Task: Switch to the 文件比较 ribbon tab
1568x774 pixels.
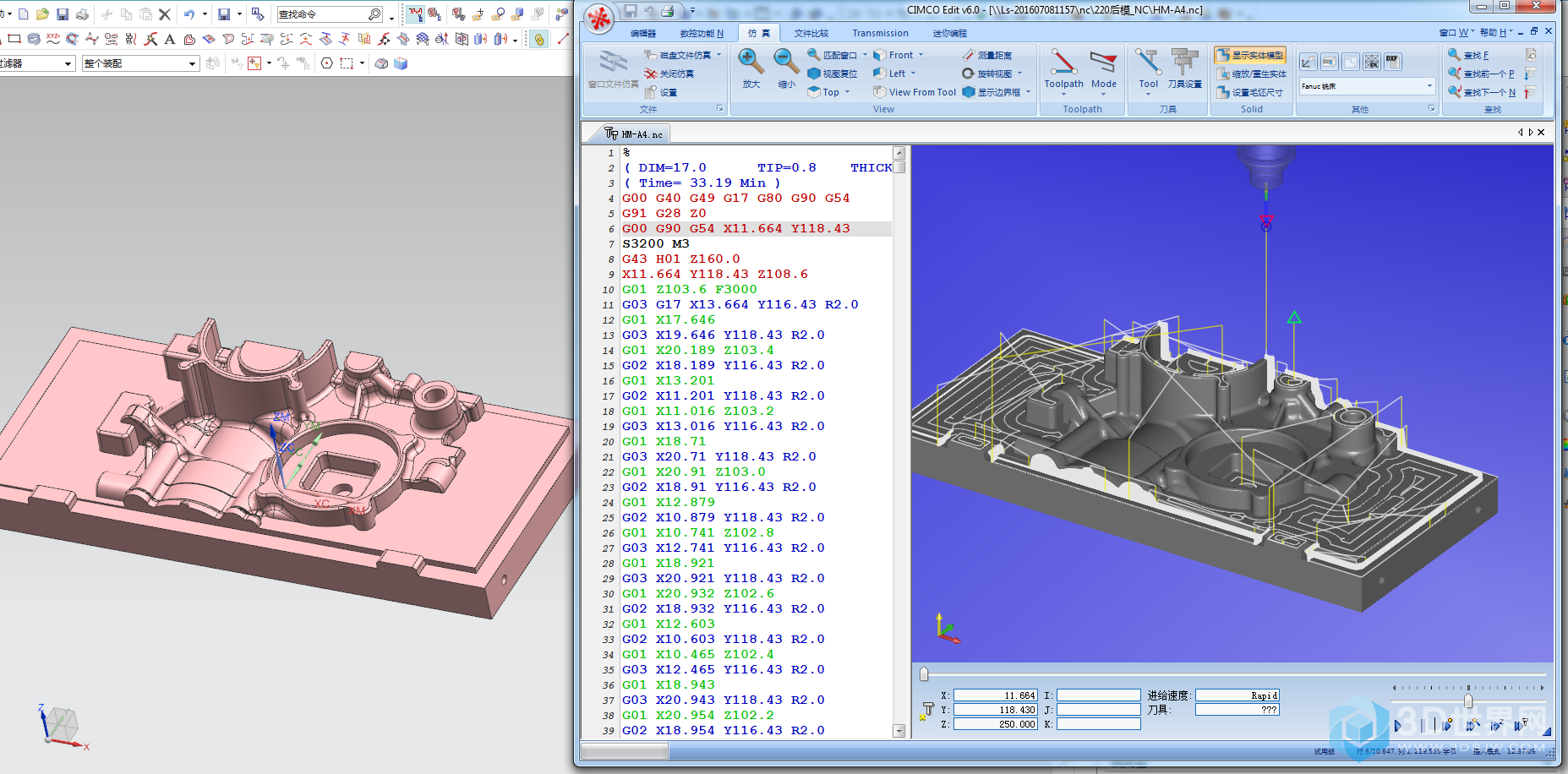Action: click(x=811, y=34)
